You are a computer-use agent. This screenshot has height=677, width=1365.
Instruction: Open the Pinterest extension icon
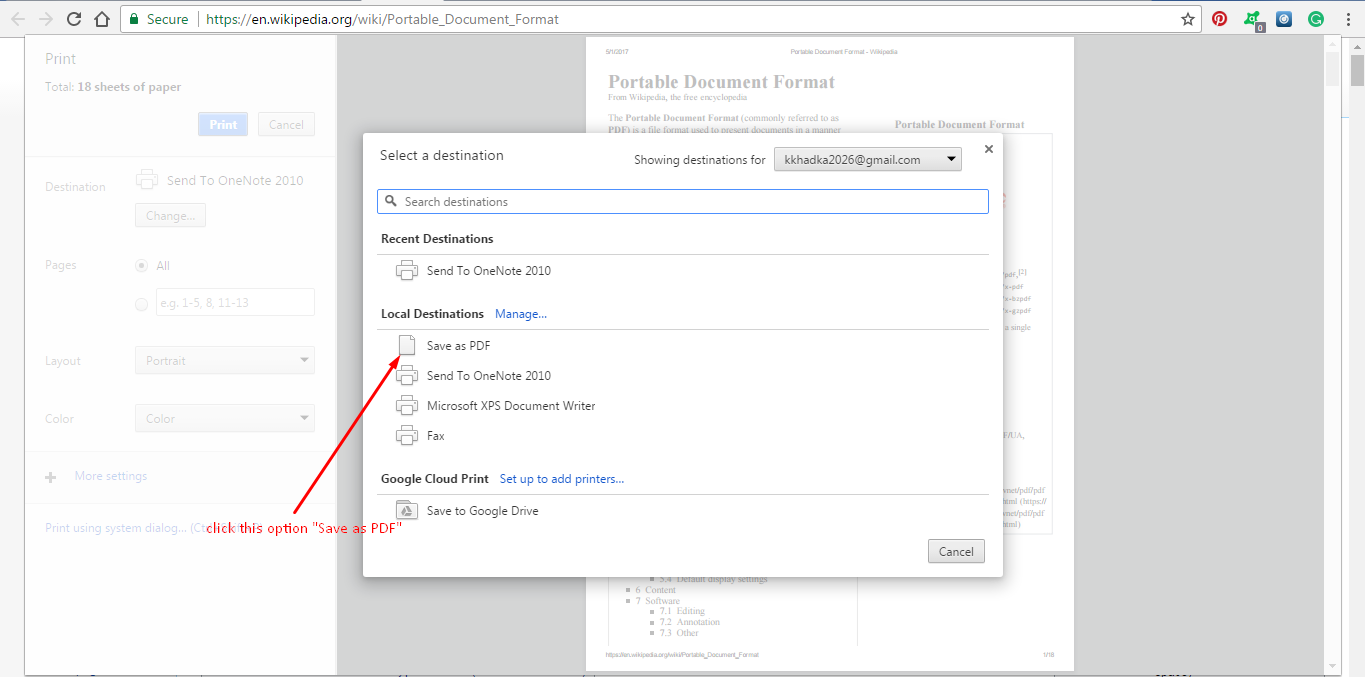pyautogui.click(x=1219, y=18)
